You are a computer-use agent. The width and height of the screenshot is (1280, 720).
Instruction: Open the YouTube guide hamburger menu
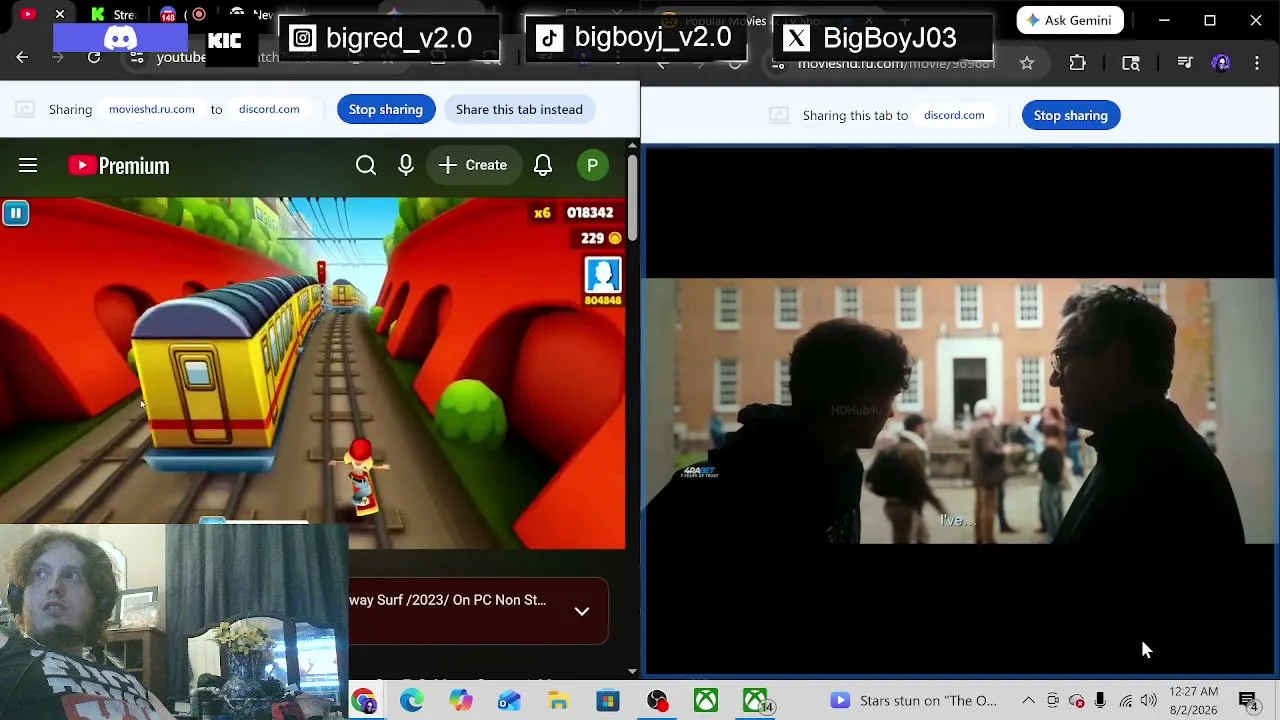[28, 165]
